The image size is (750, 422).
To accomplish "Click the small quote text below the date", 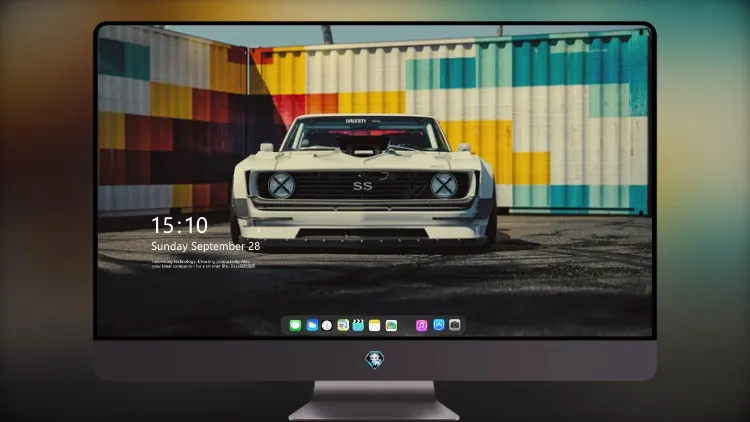I will (x=201, y=264).
